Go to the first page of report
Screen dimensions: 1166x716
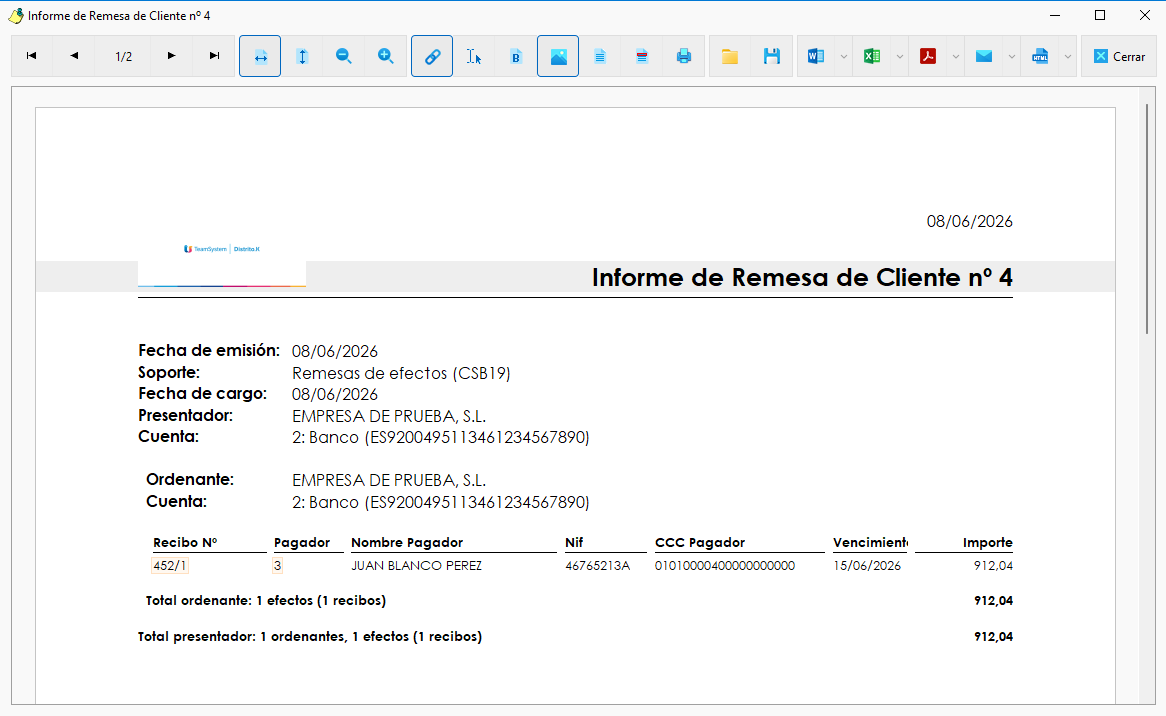point(32,56)
